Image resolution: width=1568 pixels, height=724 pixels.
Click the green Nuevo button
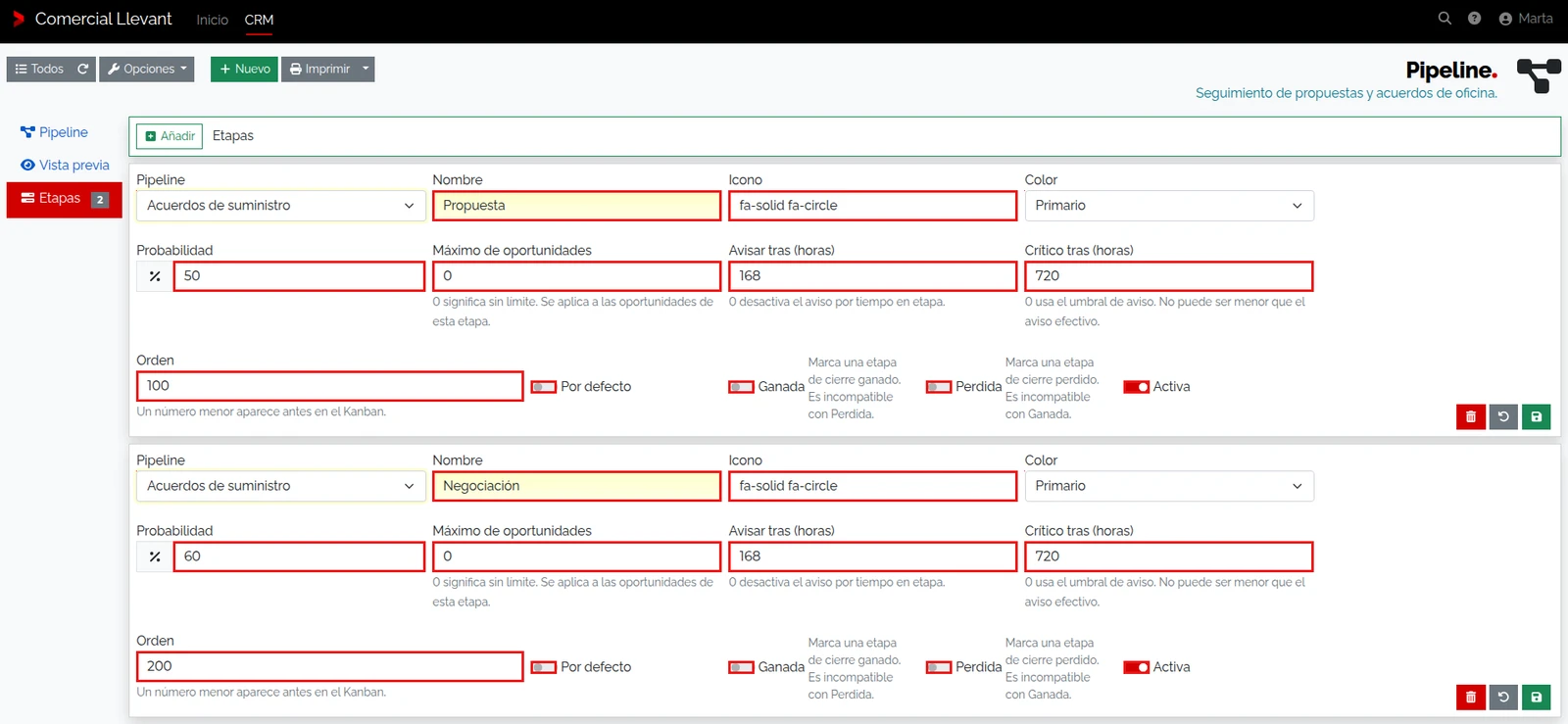point(244,69)
